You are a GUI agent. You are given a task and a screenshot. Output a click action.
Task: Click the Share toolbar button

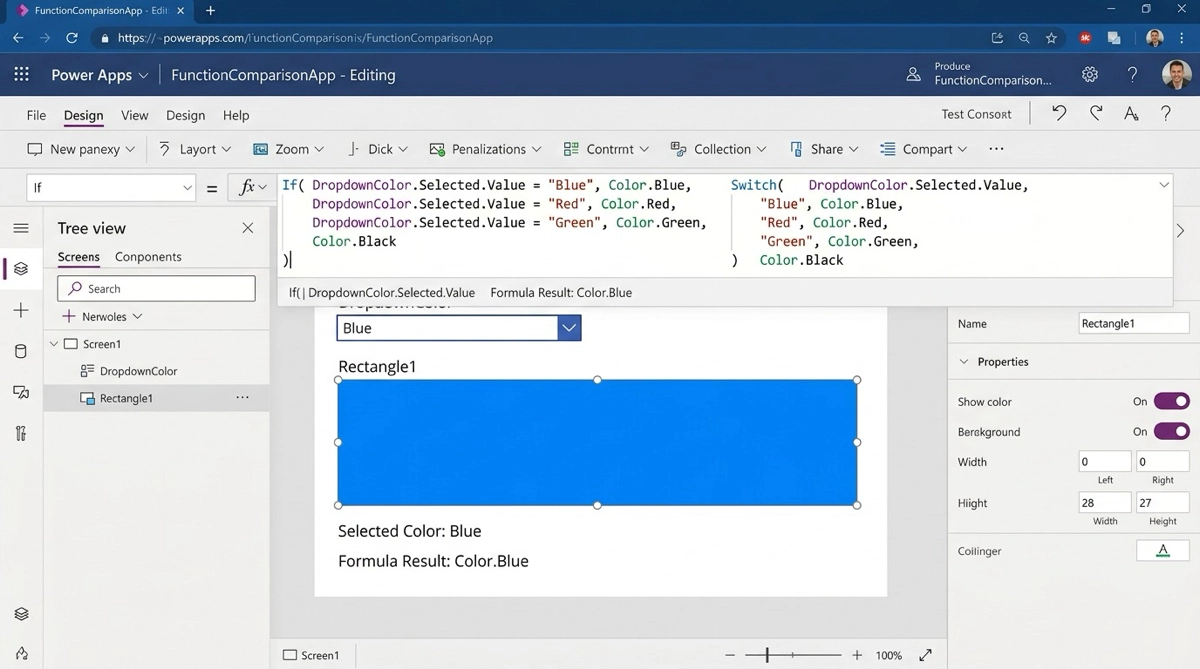pos(825,149)
